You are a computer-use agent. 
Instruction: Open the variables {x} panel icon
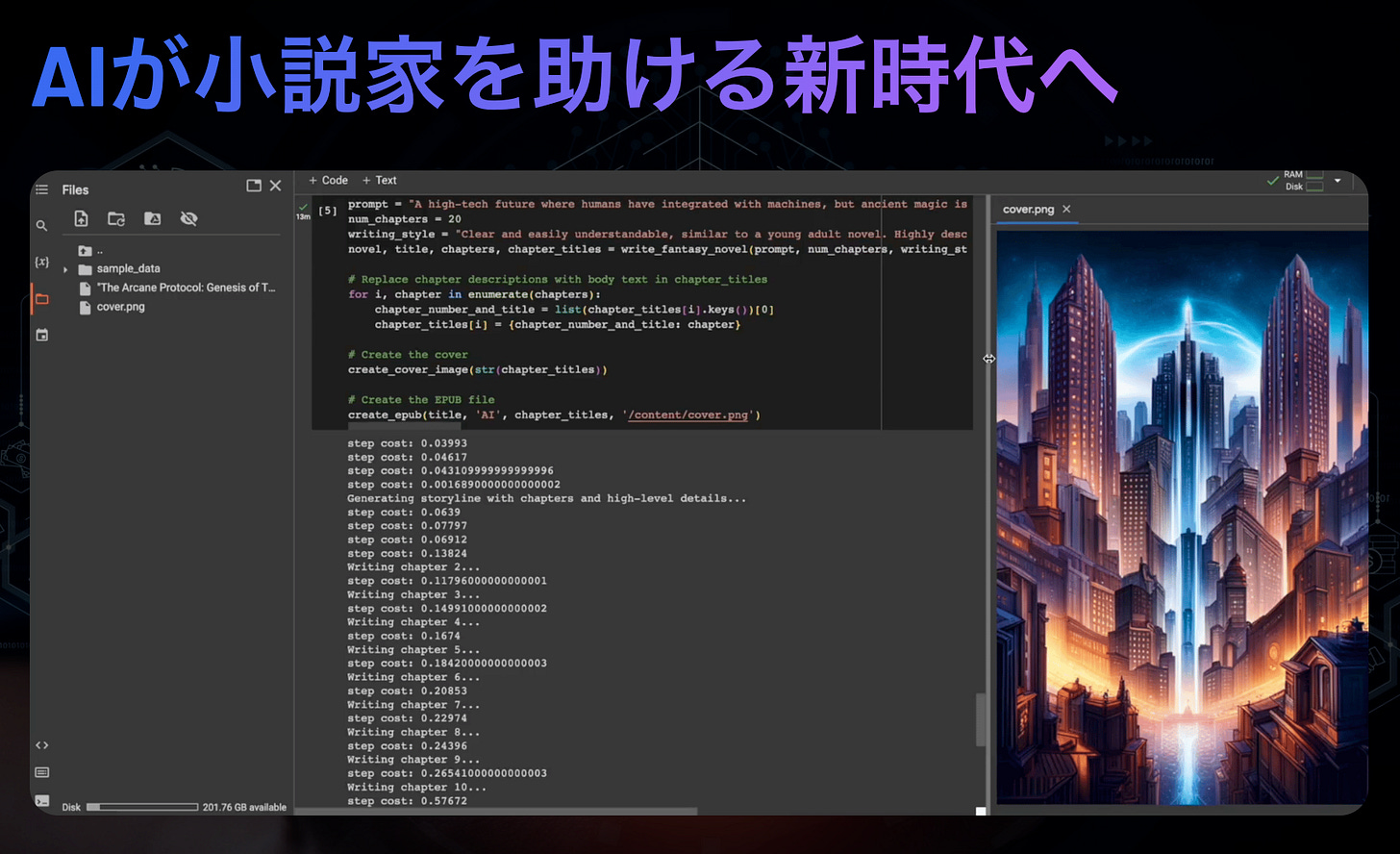pyautogui.click(x=41, y=262)
